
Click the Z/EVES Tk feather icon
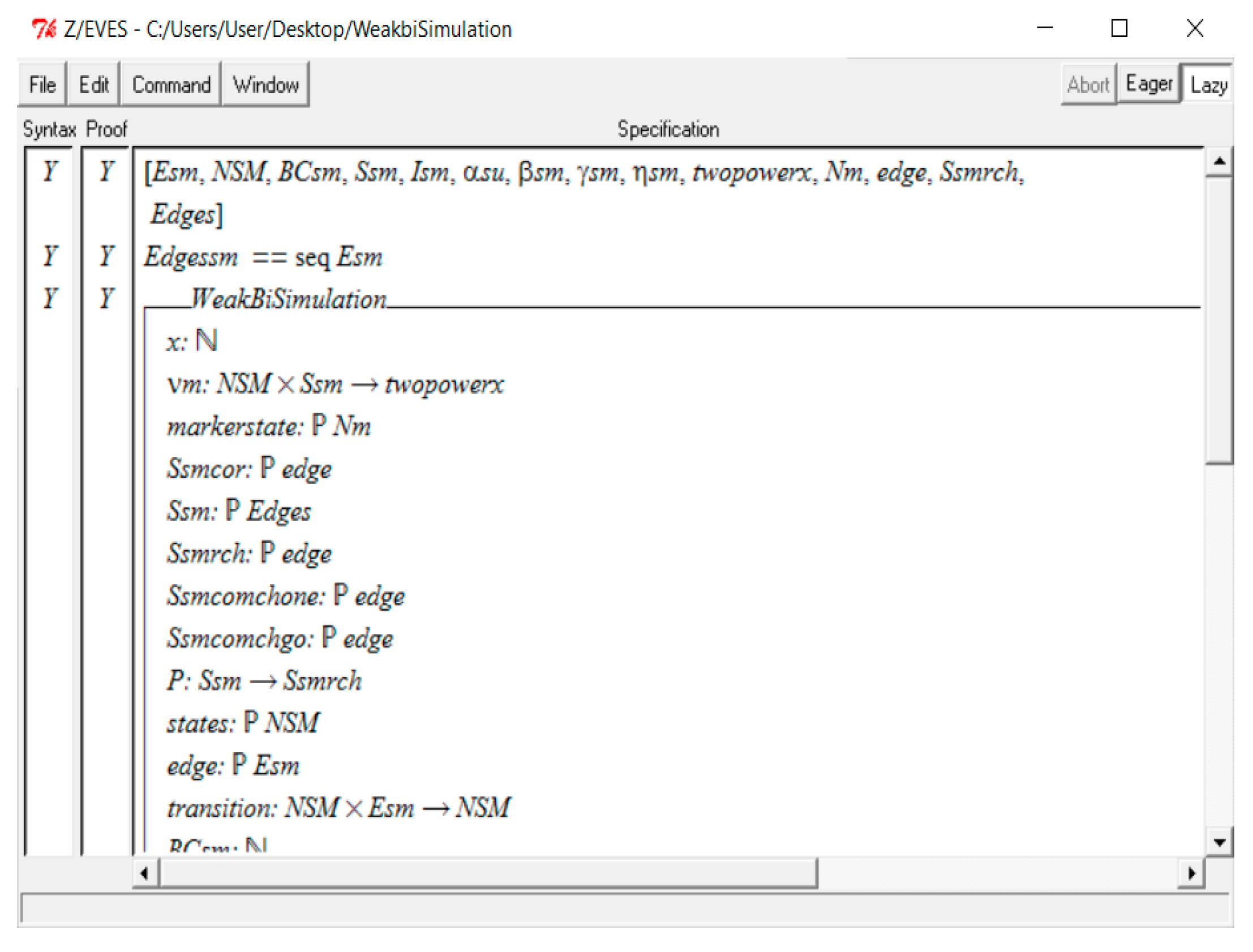[x=43, y=28]
